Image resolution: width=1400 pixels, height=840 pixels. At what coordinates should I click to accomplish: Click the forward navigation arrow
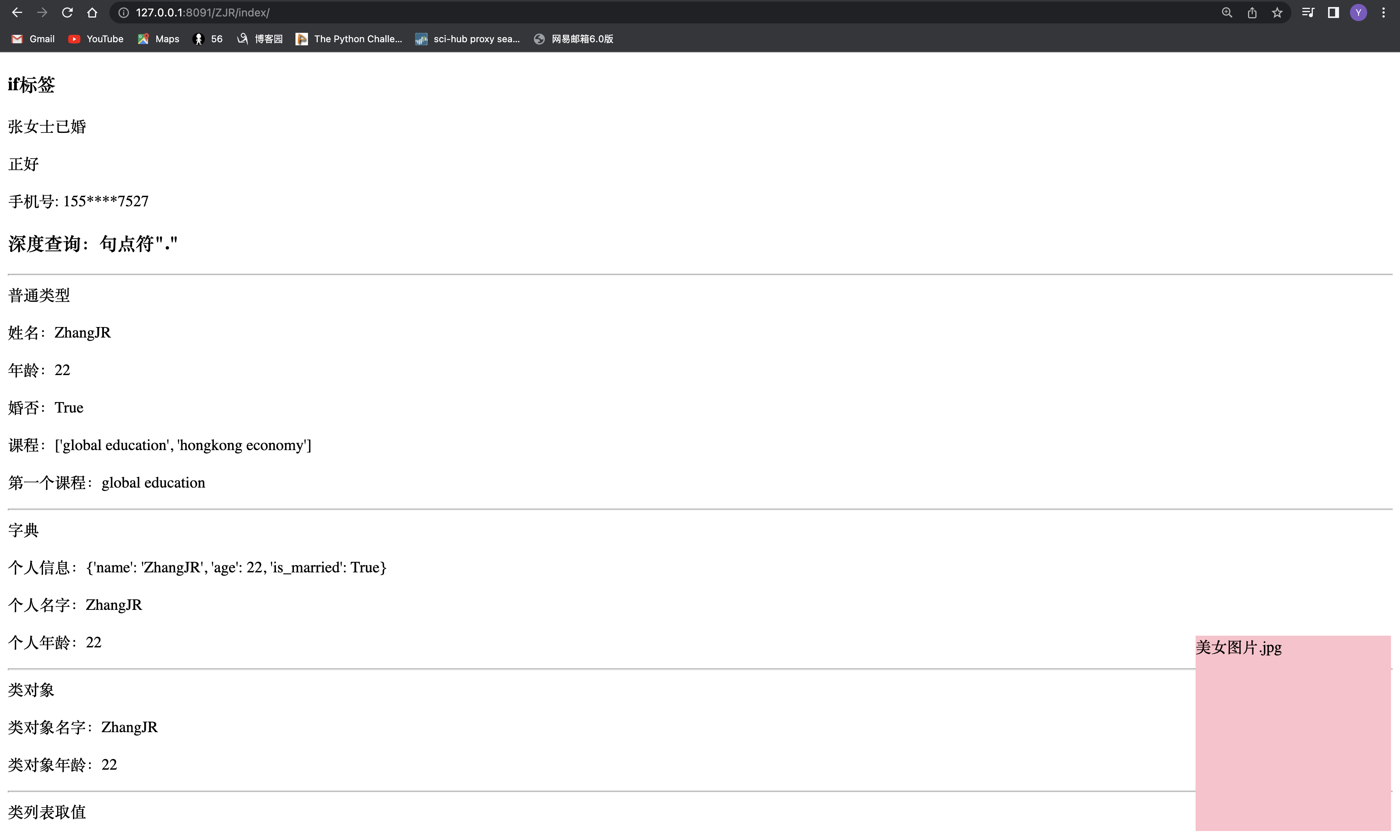43,13
